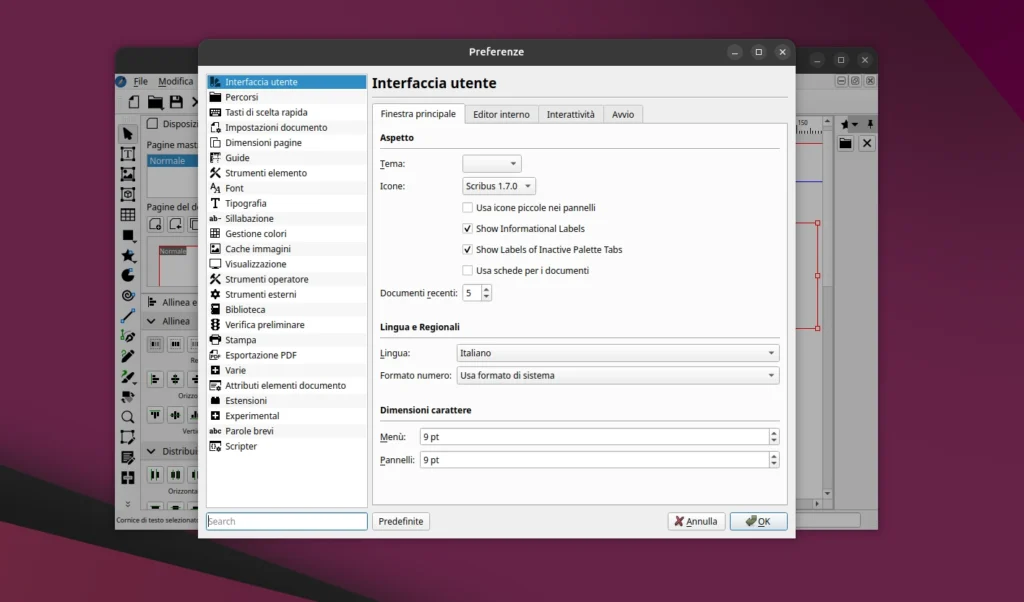Open the Tema dropdown

[x=491, y=164]
